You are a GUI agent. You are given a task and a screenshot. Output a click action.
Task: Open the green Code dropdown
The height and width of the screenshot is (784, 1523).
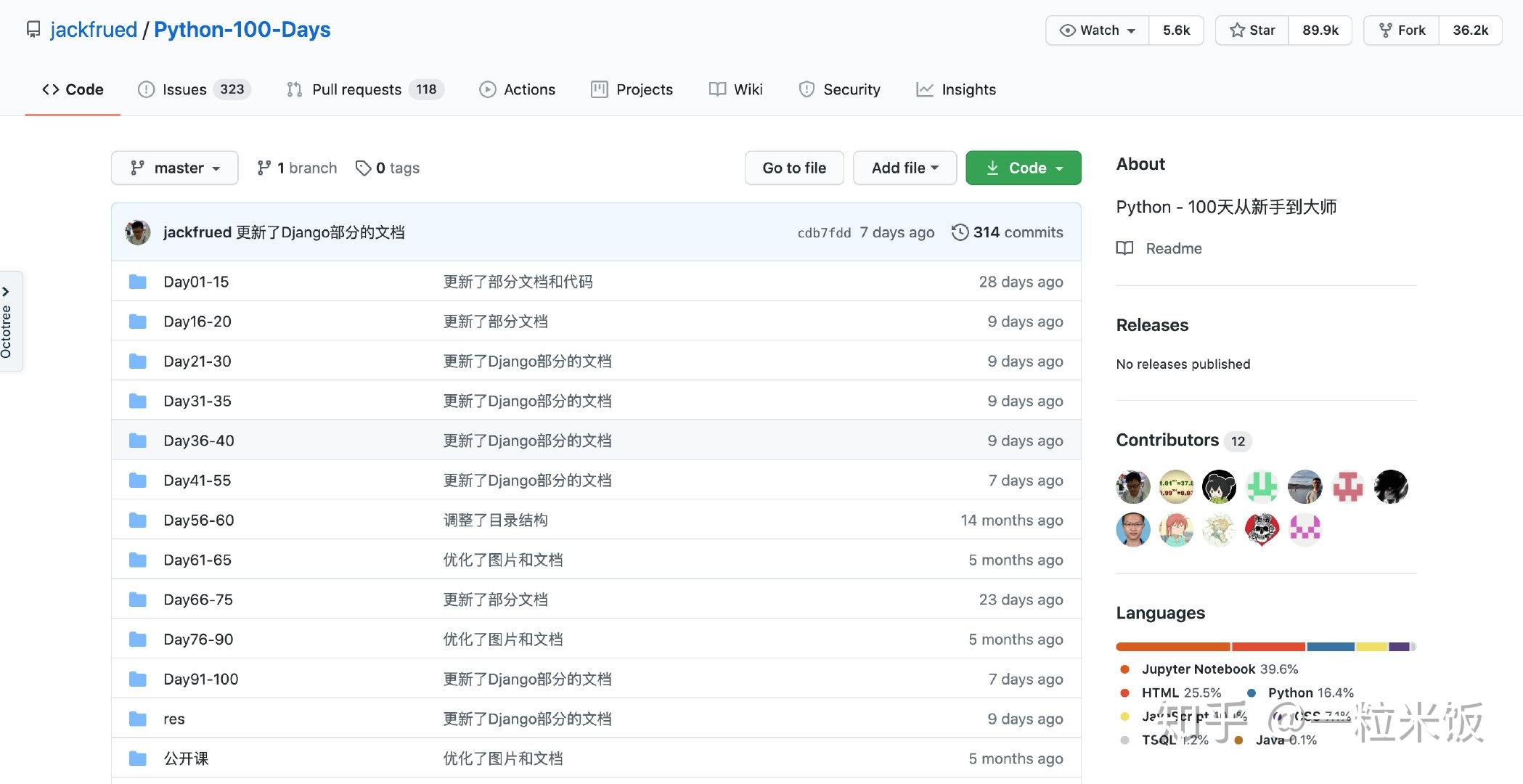pyautogui.click(x=1023, y=167)
